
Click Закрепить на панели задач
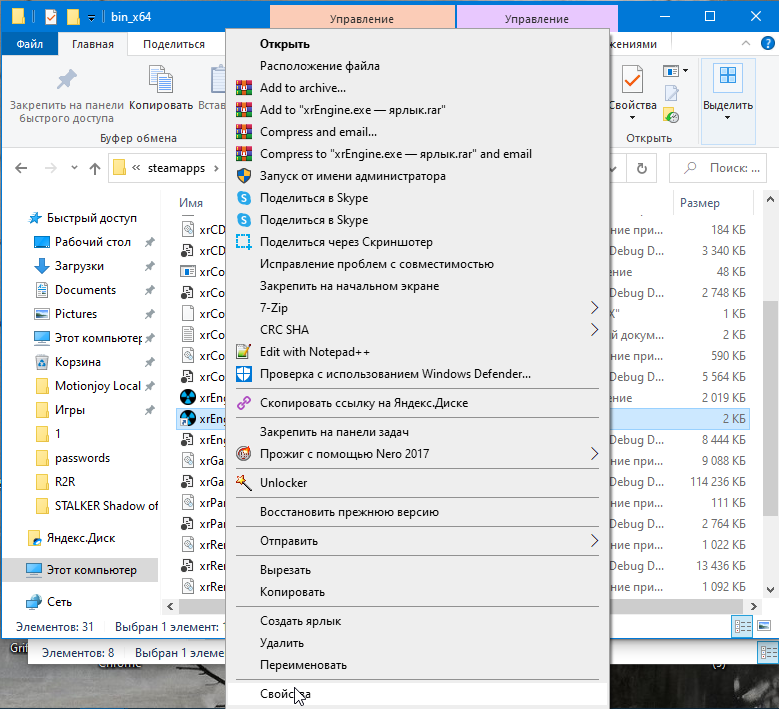334,432
